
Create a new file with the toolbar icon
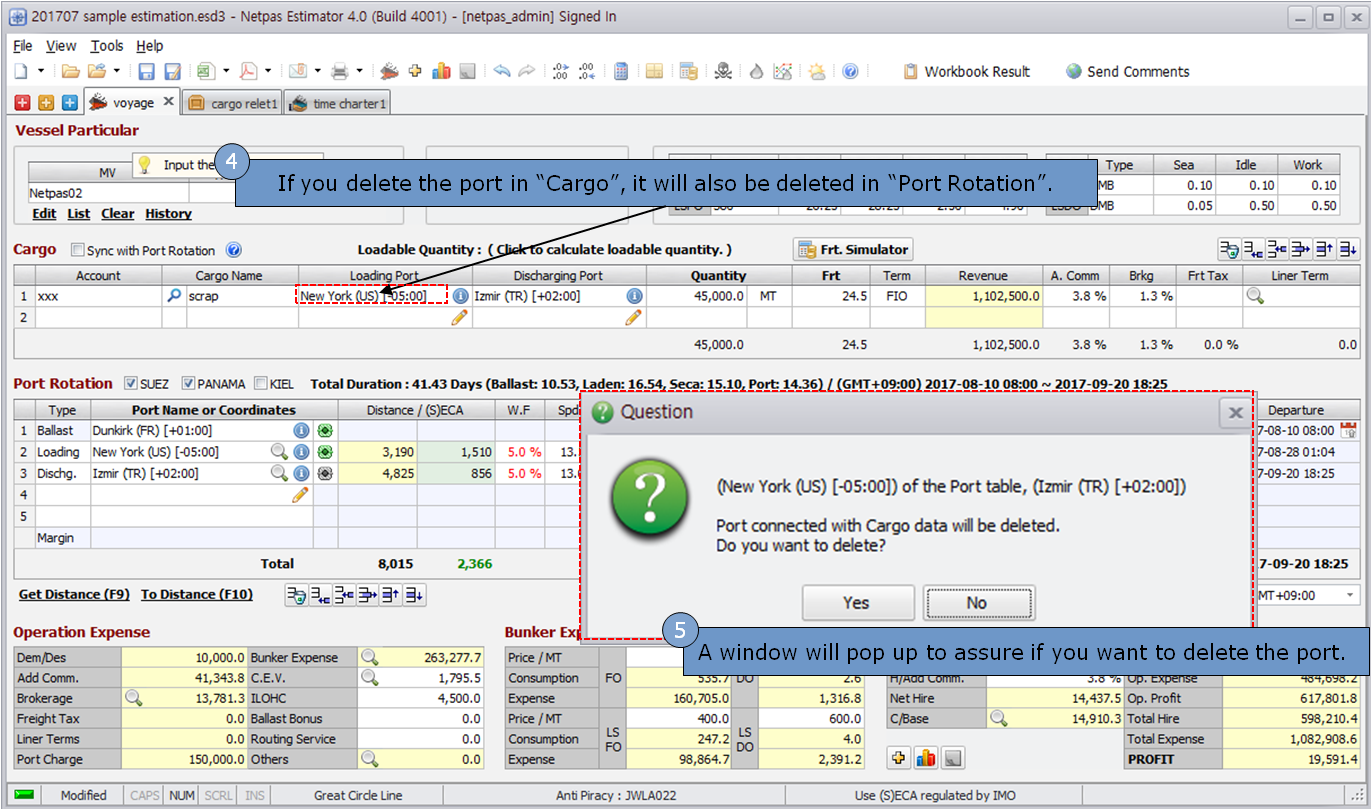pyautogui.click(x=21, y=71)
